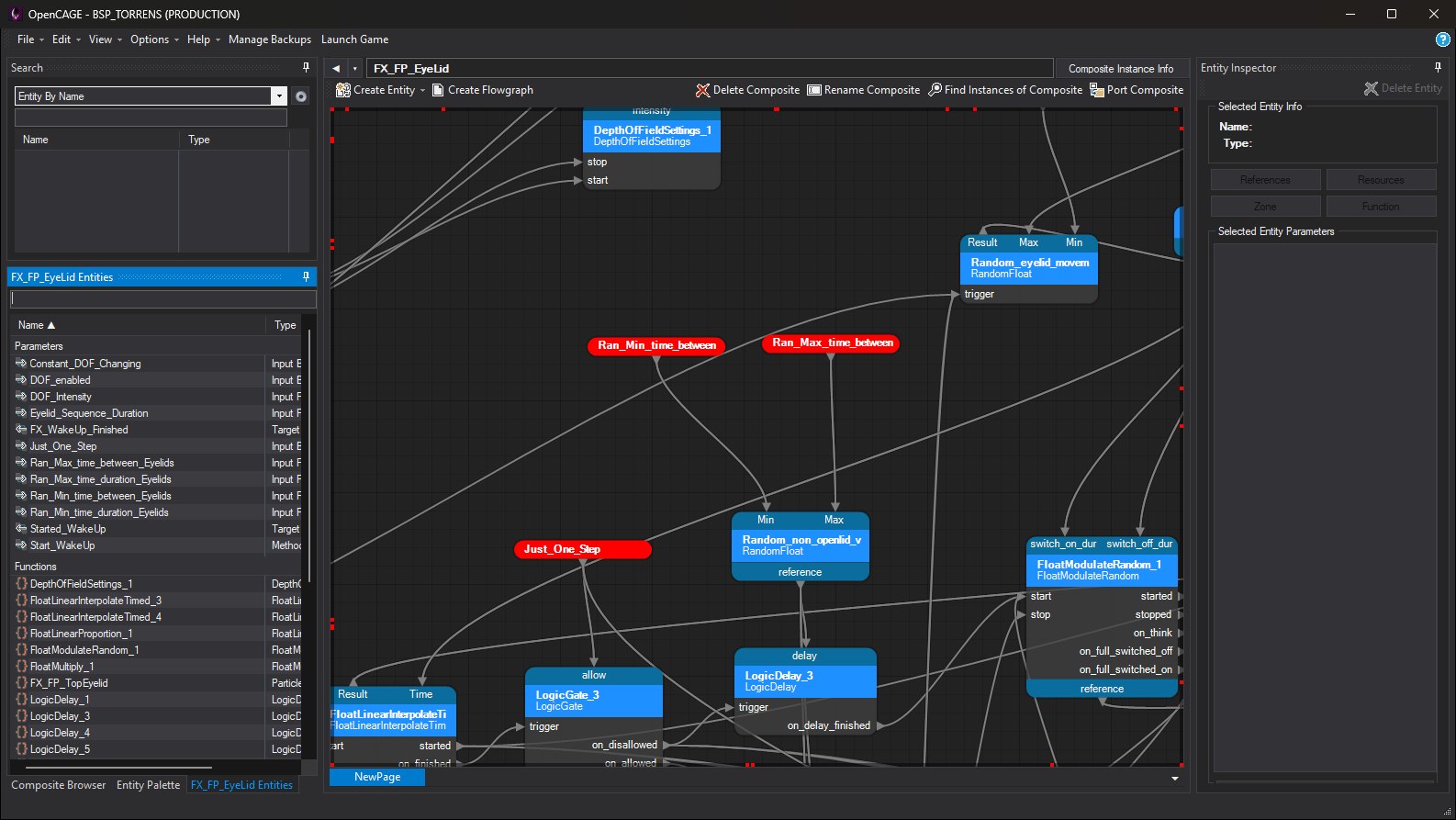This screenshot has height=820, width=1456.
Task: Click the FloatMultiply_1 braces icon
Action: 21,667
